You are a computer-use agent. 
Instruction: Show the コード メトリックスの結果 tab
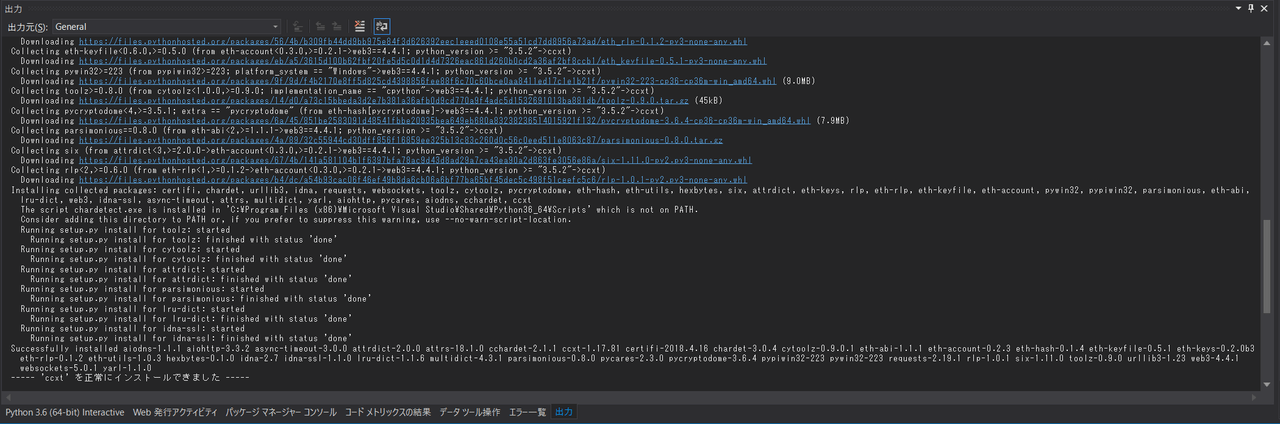[387, 412]
